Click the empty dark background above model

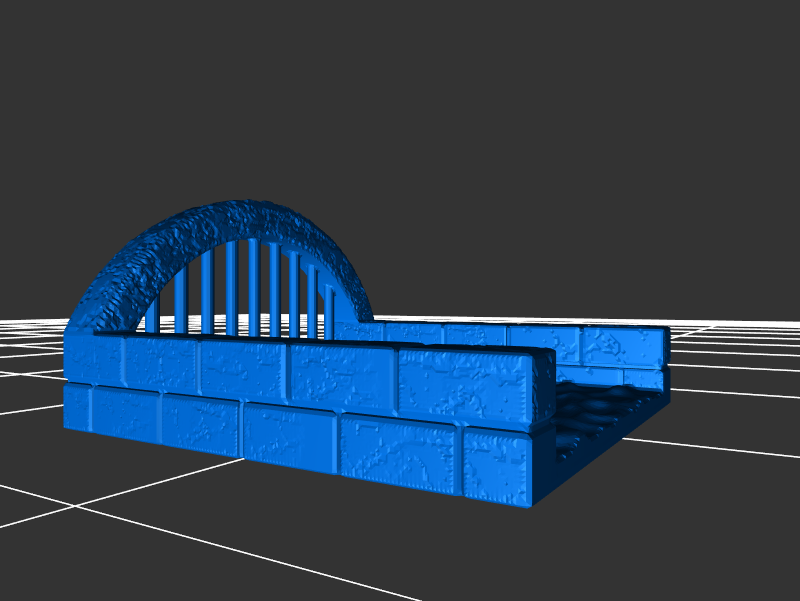(x=400, y=100)
